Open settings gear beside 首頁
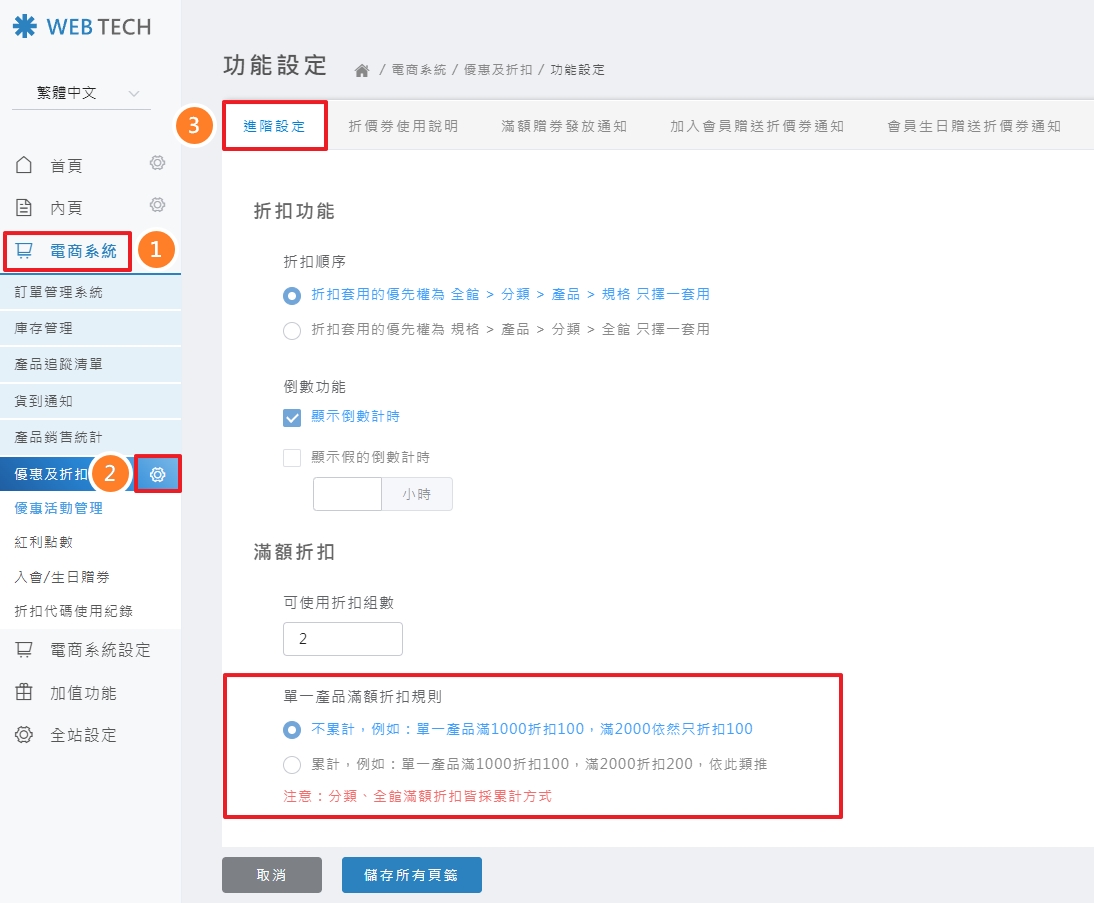The image size is (1094, 903). click(157, 163)
